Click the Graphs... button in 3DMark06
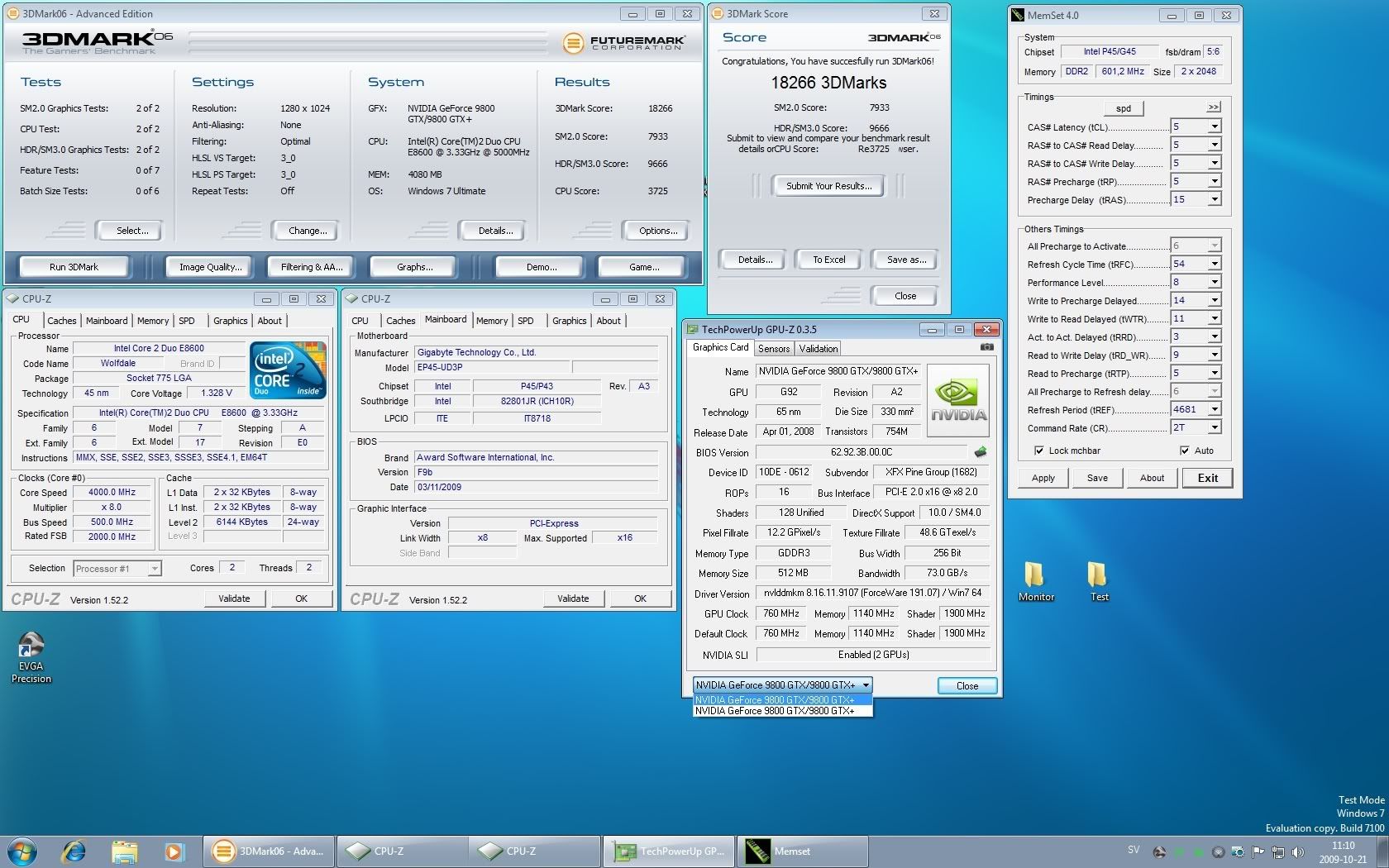The image size is (1389, 868). click(x=415, y=267)
